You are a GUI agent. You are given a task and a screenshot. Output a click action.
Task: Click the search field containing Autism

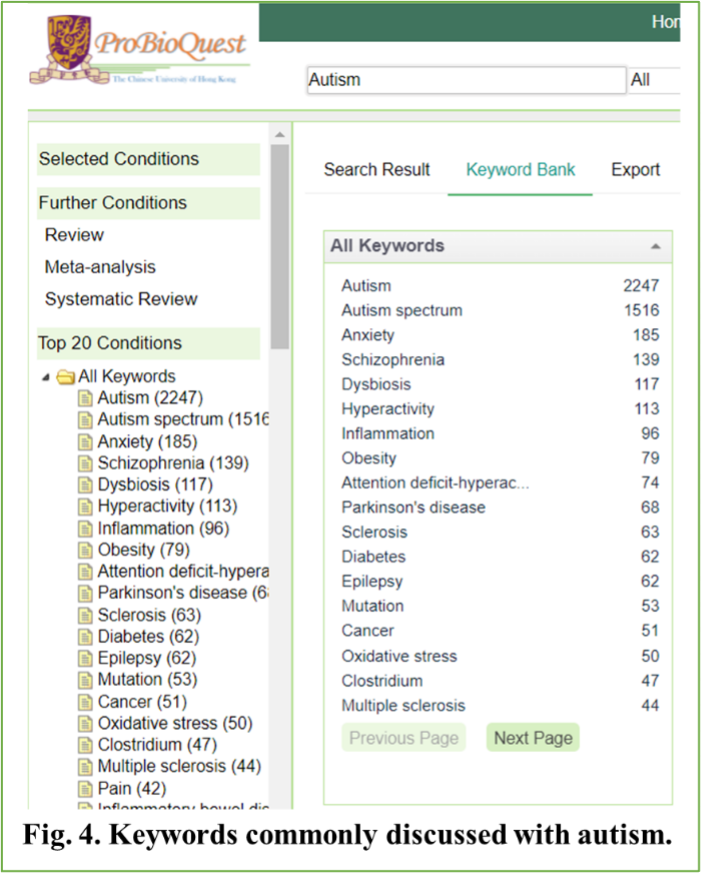tap(465, 80)
